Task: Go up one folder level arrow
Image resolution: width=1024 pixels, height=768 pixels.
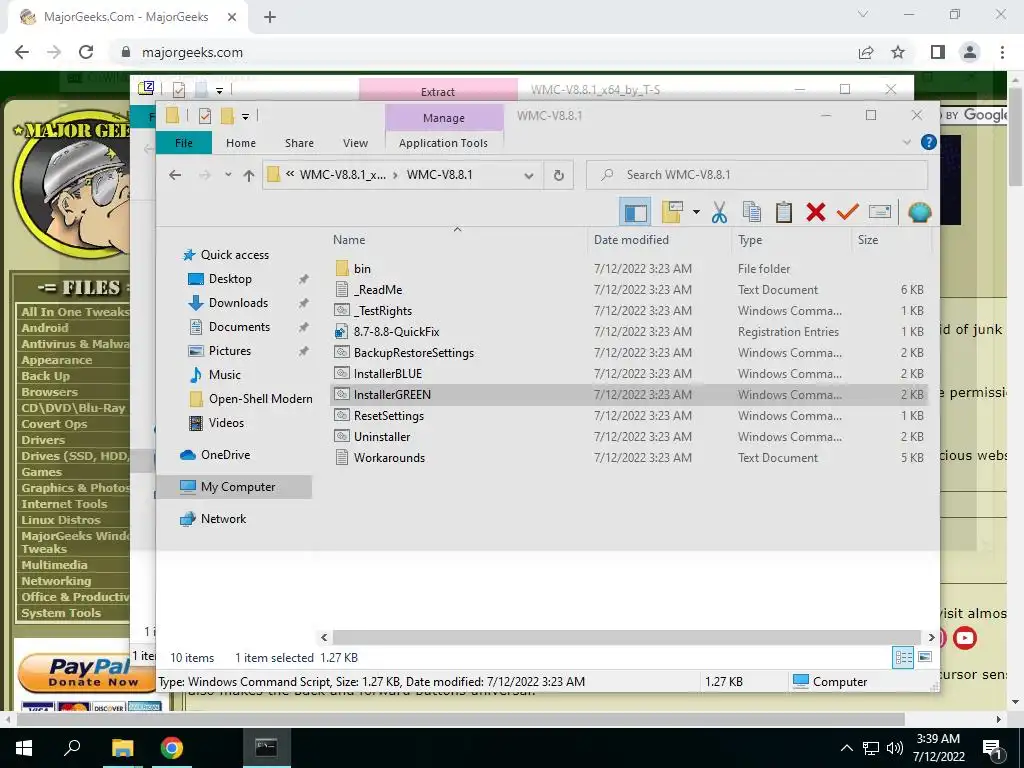Action: coord(248,175)
